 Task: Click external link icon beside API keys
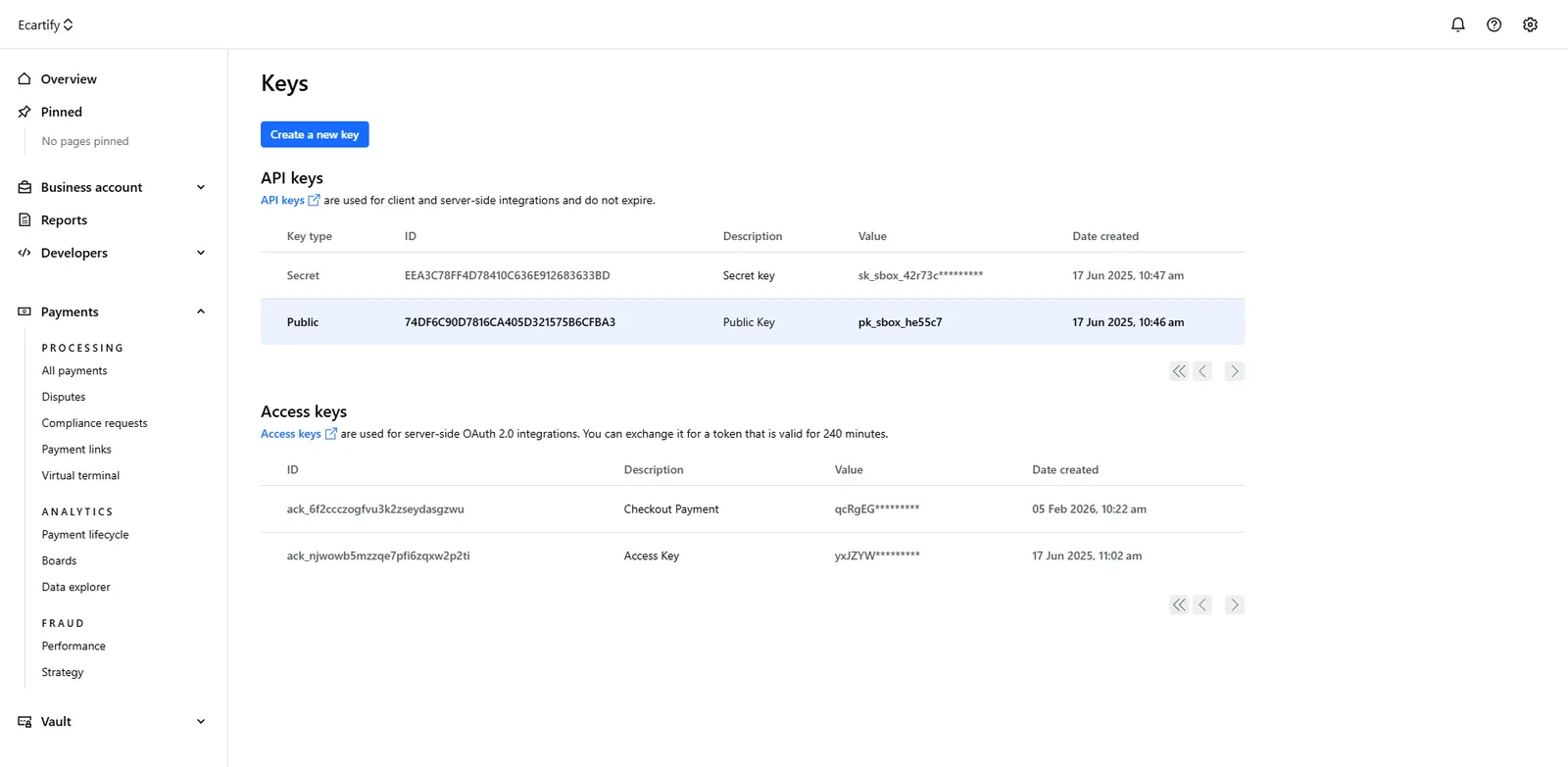314,200
